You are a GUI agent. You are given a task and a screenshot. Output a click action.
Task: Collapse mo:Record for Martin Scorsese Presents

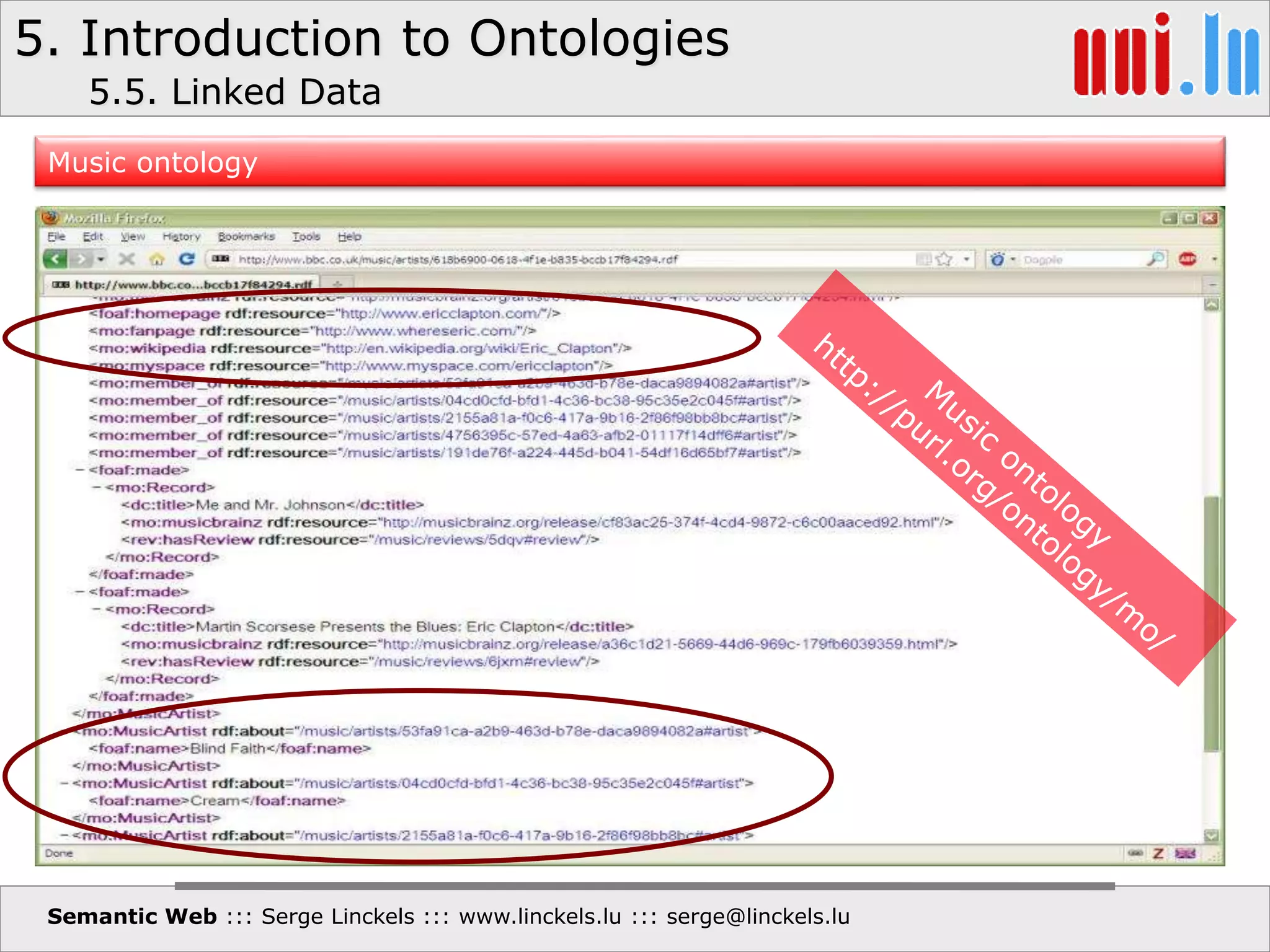(x=97, y=609)
